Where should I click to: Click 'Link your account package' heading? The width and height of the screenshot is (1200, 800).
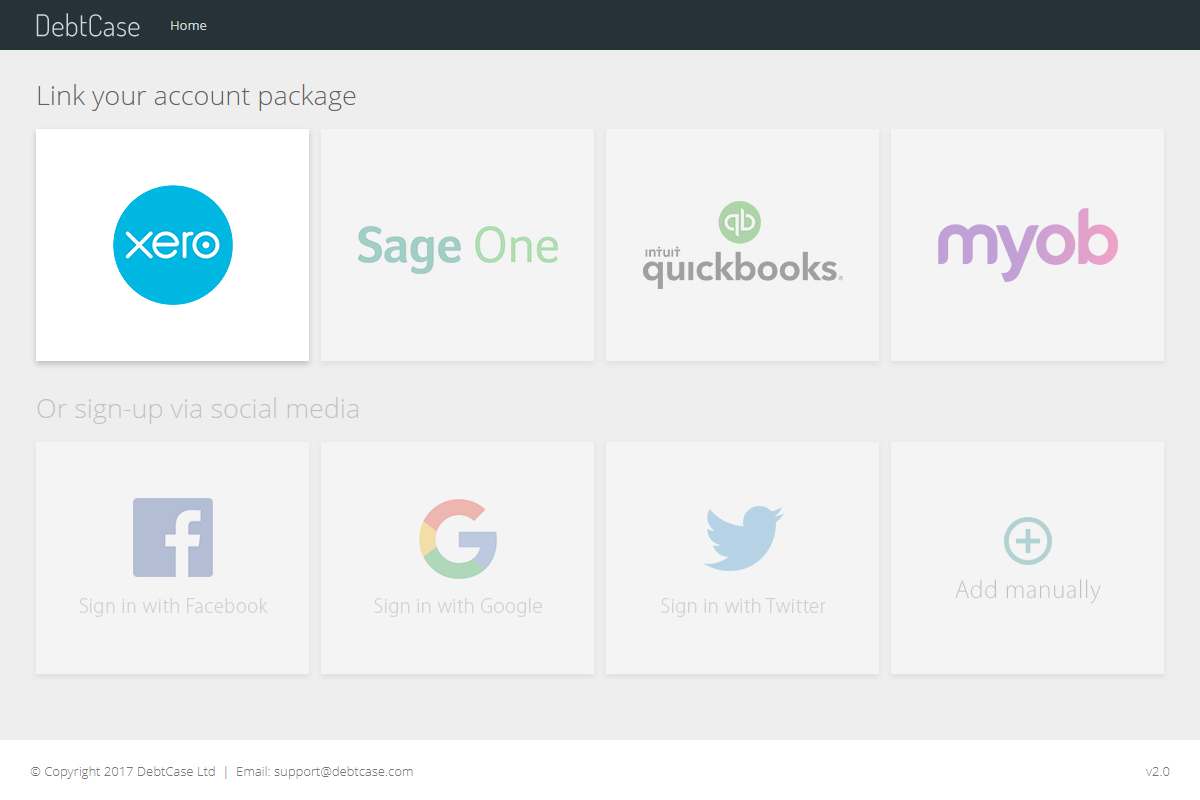click(x=196, y=96)
